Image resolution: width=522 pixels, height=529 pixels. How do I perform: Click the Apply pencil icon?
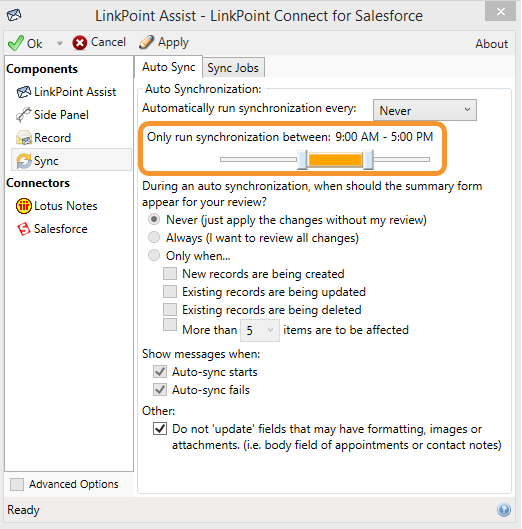click(146, 43)
